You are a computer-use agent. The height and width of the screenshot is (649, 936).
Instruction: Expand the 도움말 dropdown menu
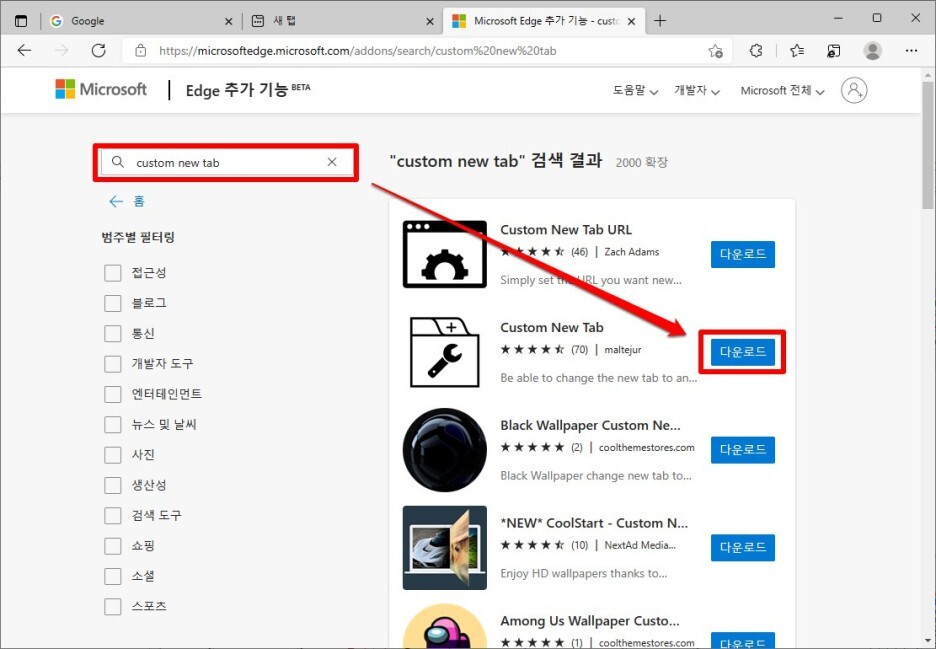(x=635, y=91)
